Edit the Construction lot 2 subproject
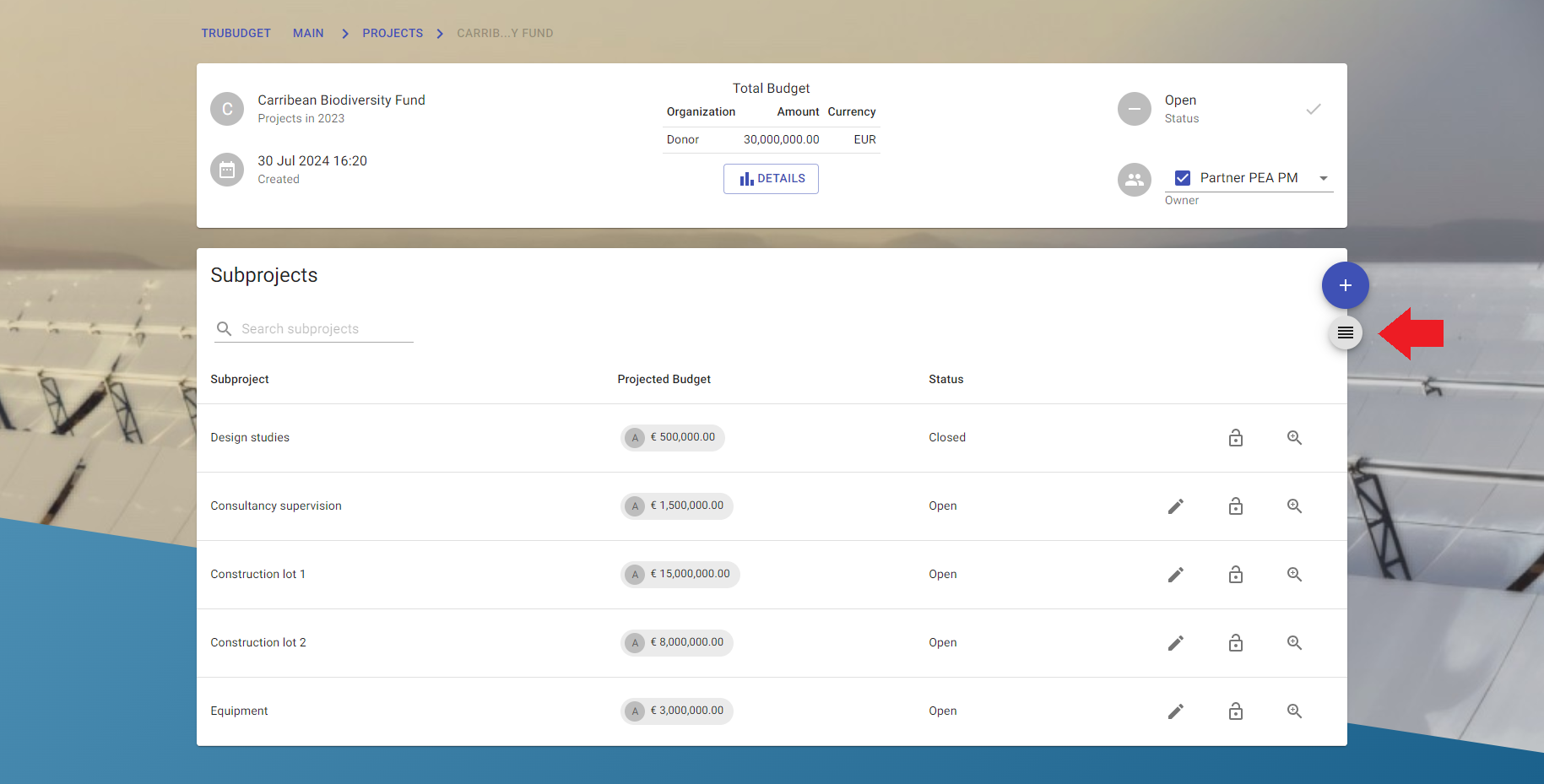1544x784 pixels. click(x=1175, y=643)
